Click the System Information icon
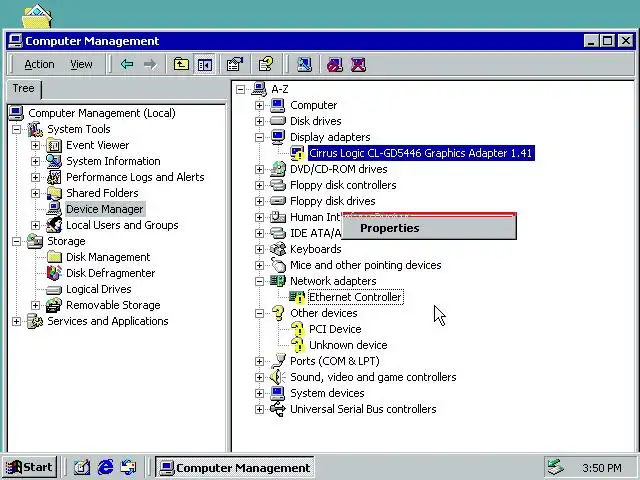 tap(54, 161)
